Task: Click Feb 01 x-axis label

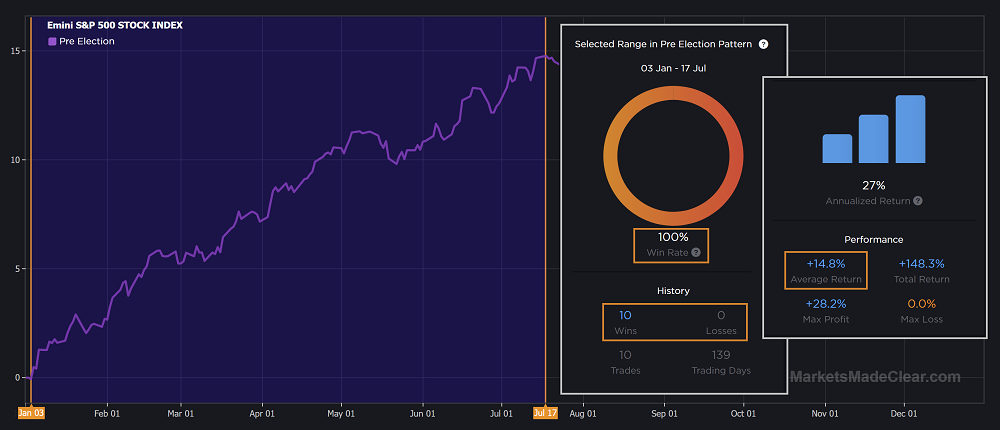Action: tap(107, 413)
